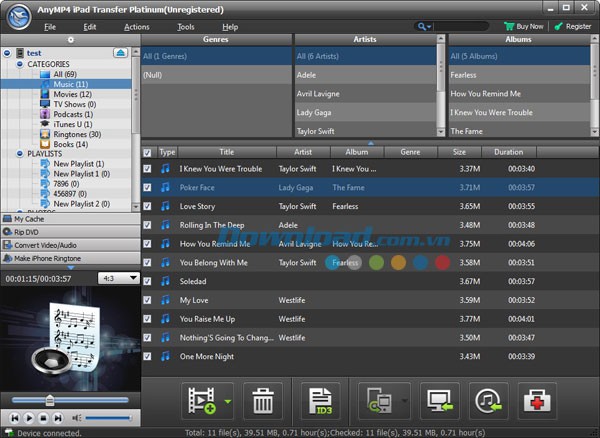Image resolution: width=600 pixels, height=438 pixels.
Task: Skip to next track
Action: tap(58, 418)
